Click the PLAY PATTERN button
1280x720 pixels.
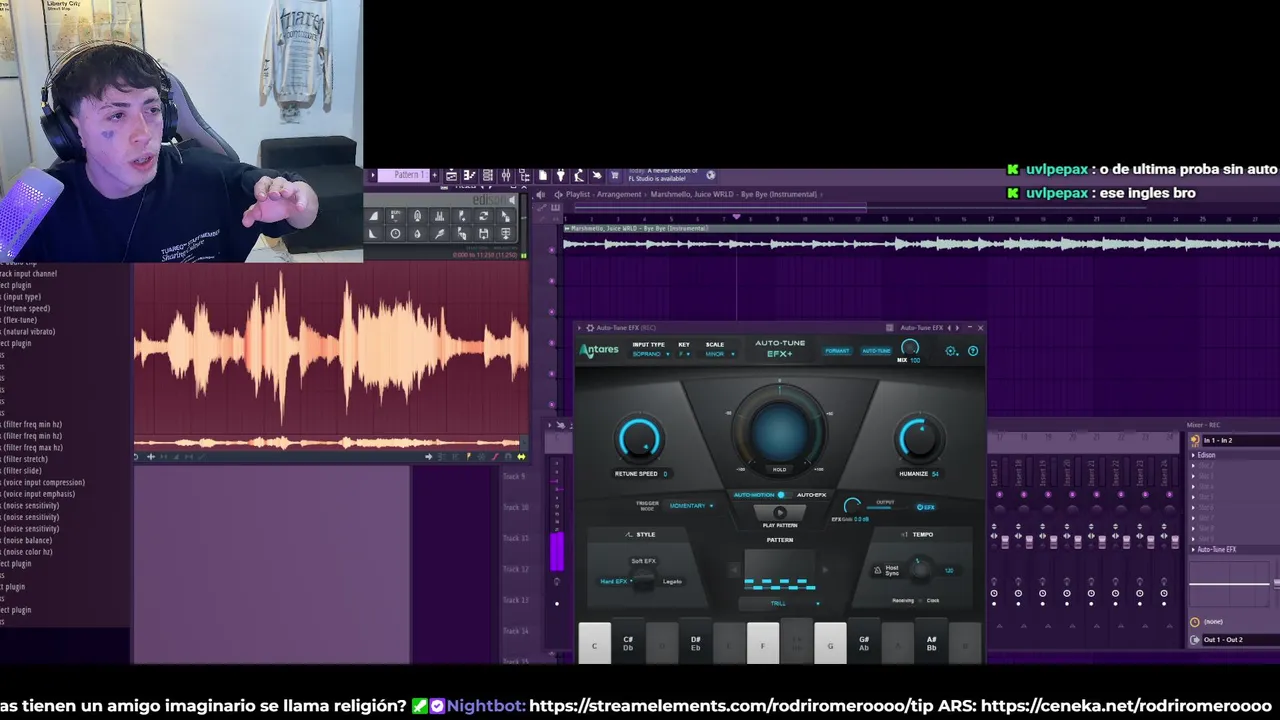click(x=779, y=513)
